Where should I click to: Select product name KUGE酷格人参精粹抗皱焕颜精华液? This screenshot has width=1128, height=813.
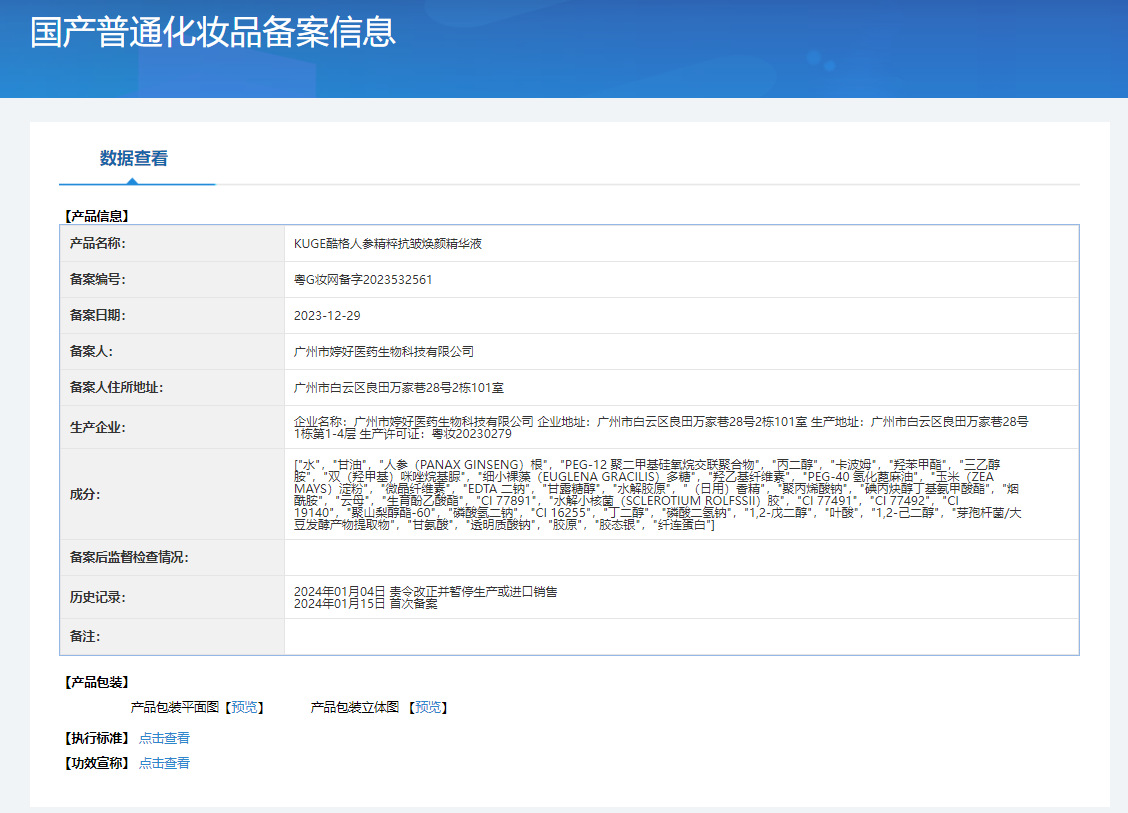[x=388, y=244]
